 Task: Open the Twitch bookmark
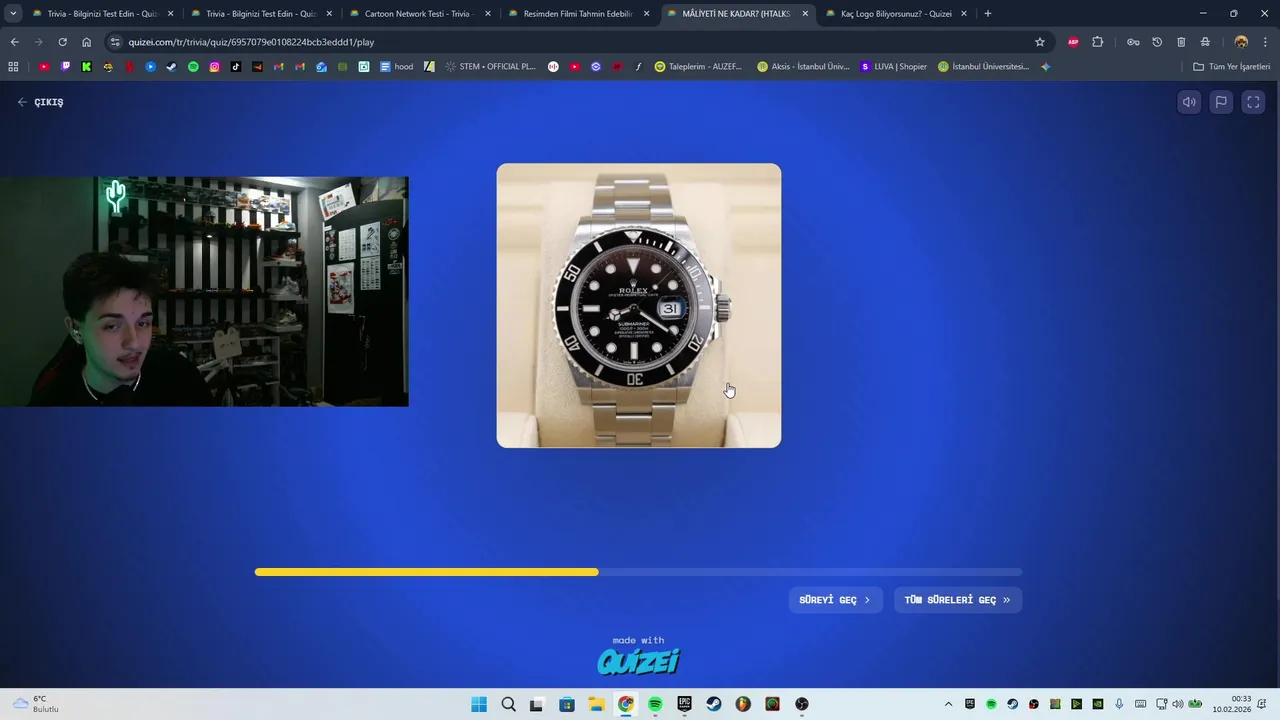coord(65,67)
